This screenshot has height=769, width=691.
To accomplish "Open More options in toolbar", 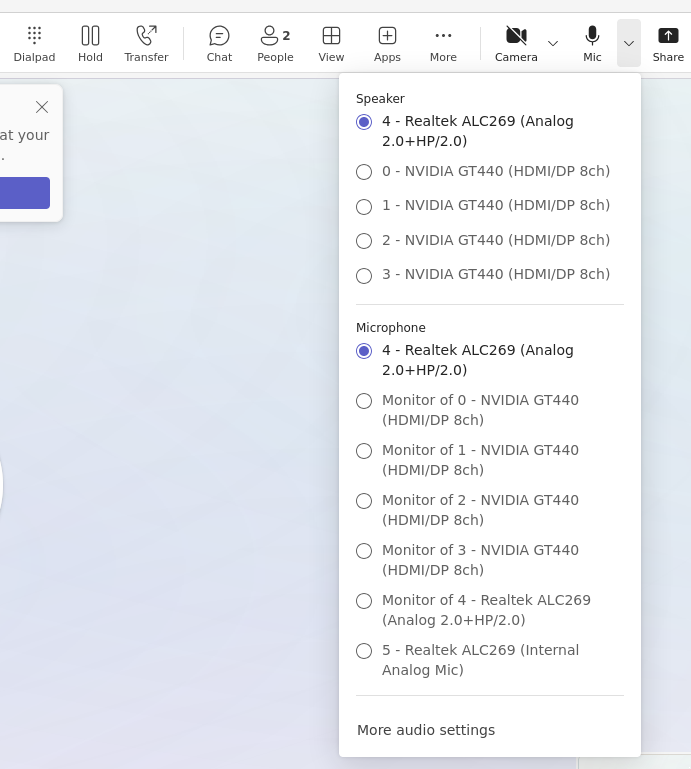I will coord(443,44).
